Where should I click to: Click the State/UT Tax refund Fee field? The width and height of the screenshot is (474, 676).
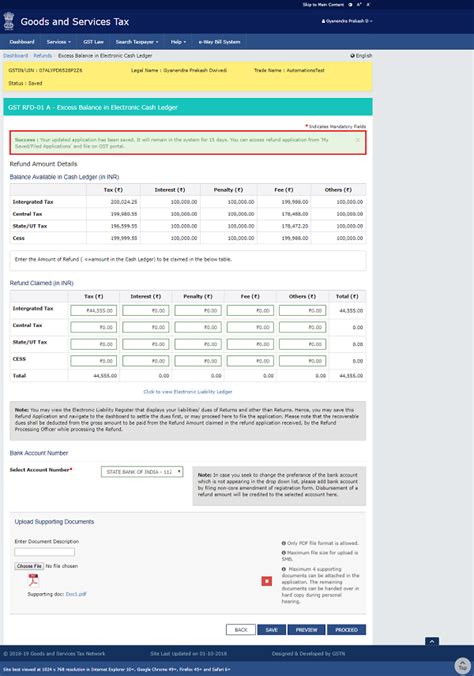pos(250,344)
